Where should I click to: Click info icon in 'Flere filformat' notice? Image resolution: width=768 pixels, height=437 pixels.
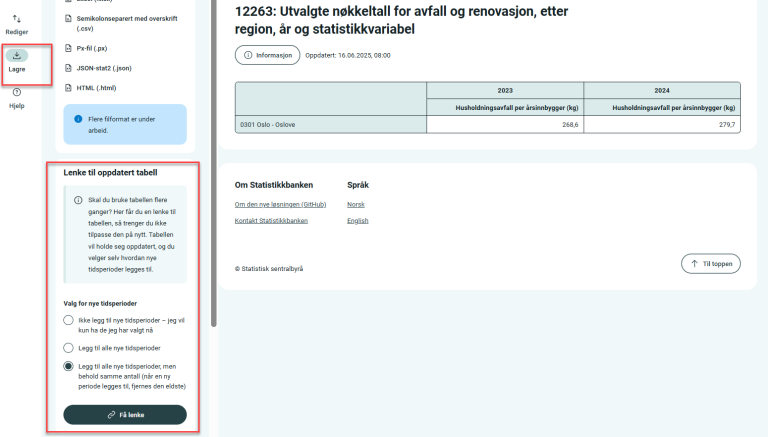coord(78,119)
